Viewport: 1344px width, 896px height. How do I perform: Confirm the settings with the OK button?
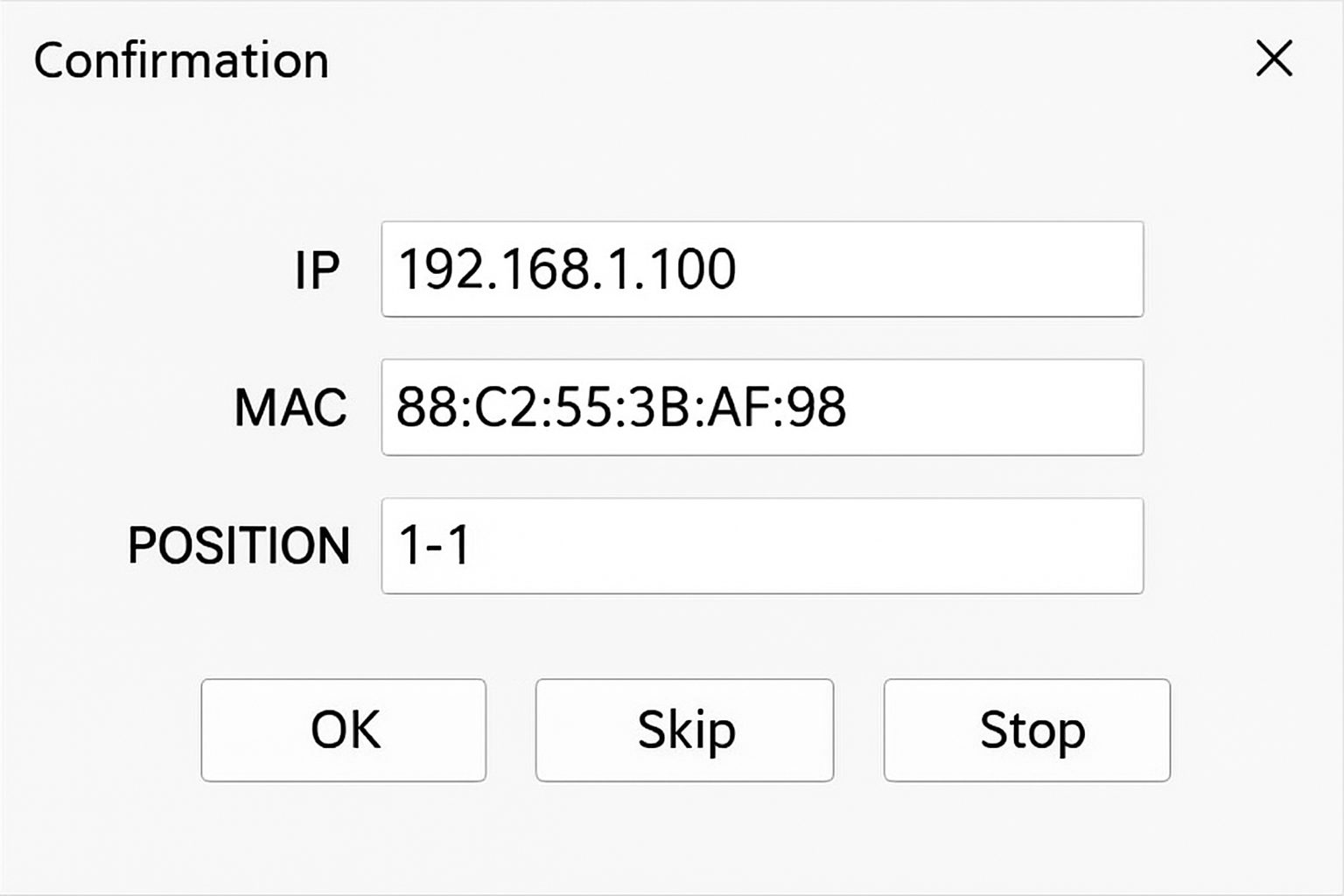pos(344,730)
